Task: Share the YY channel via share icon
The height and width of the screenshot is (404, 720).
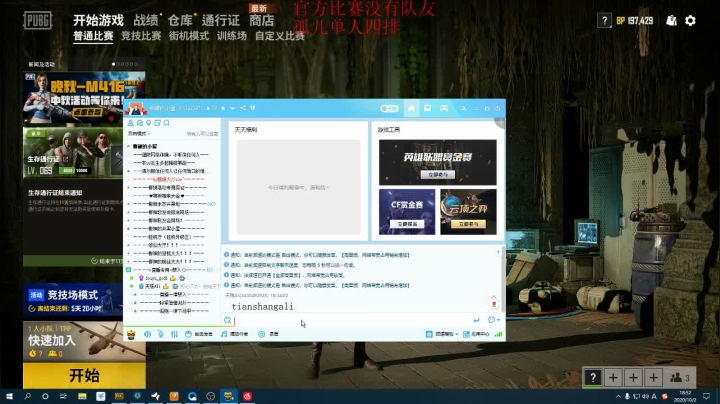Action: [243, 108]
